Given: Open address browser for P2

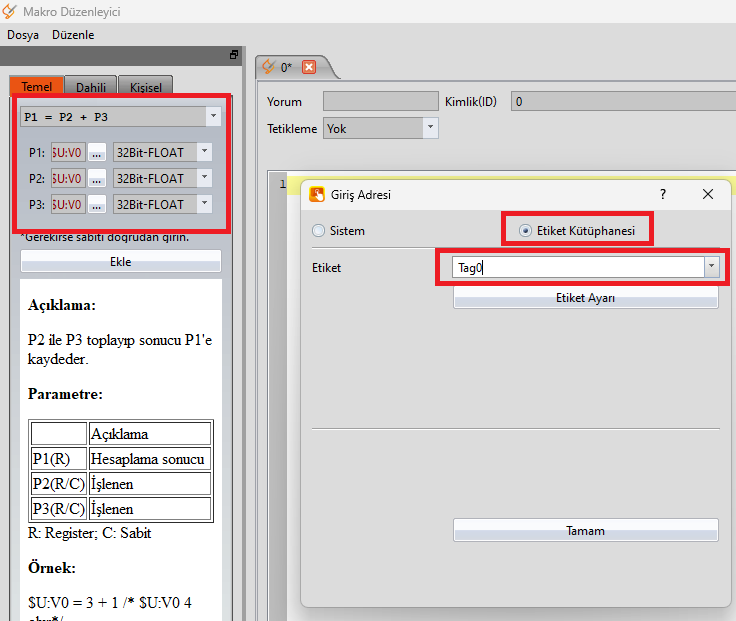Looking at the screenshot, I should point(97,178).
